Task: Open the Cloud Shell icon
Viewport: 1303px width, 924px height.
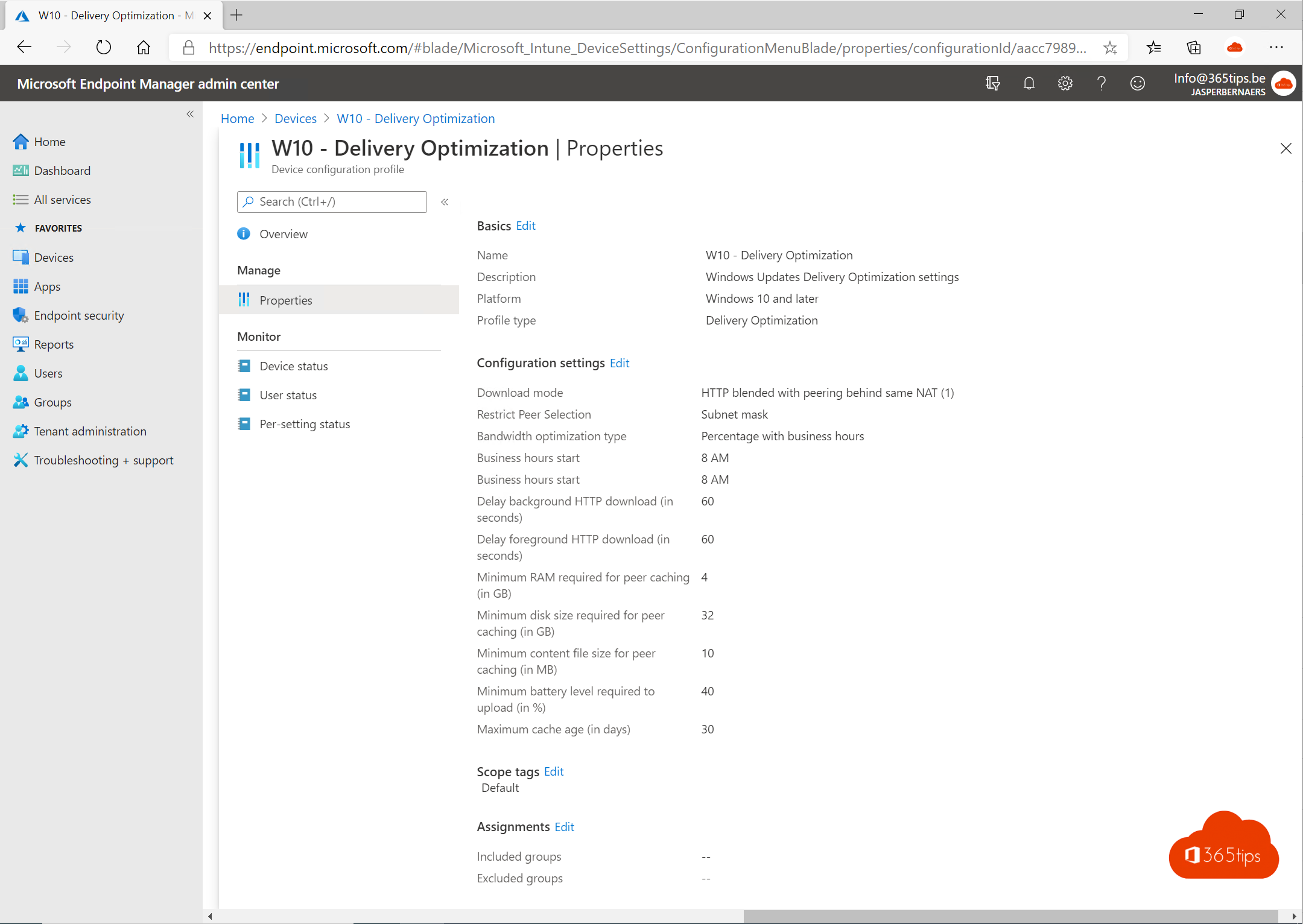Action: point(992,83)
